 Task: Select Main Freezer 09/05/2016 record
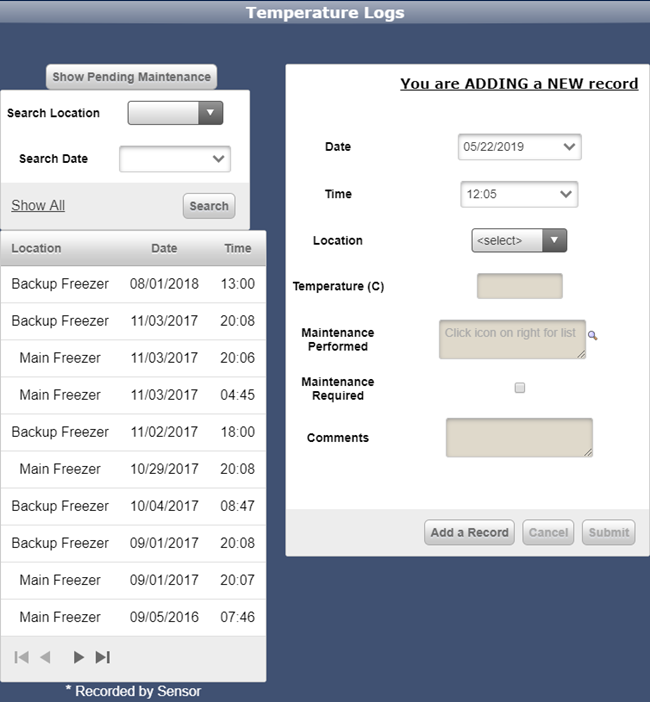(x=133, y=617)
